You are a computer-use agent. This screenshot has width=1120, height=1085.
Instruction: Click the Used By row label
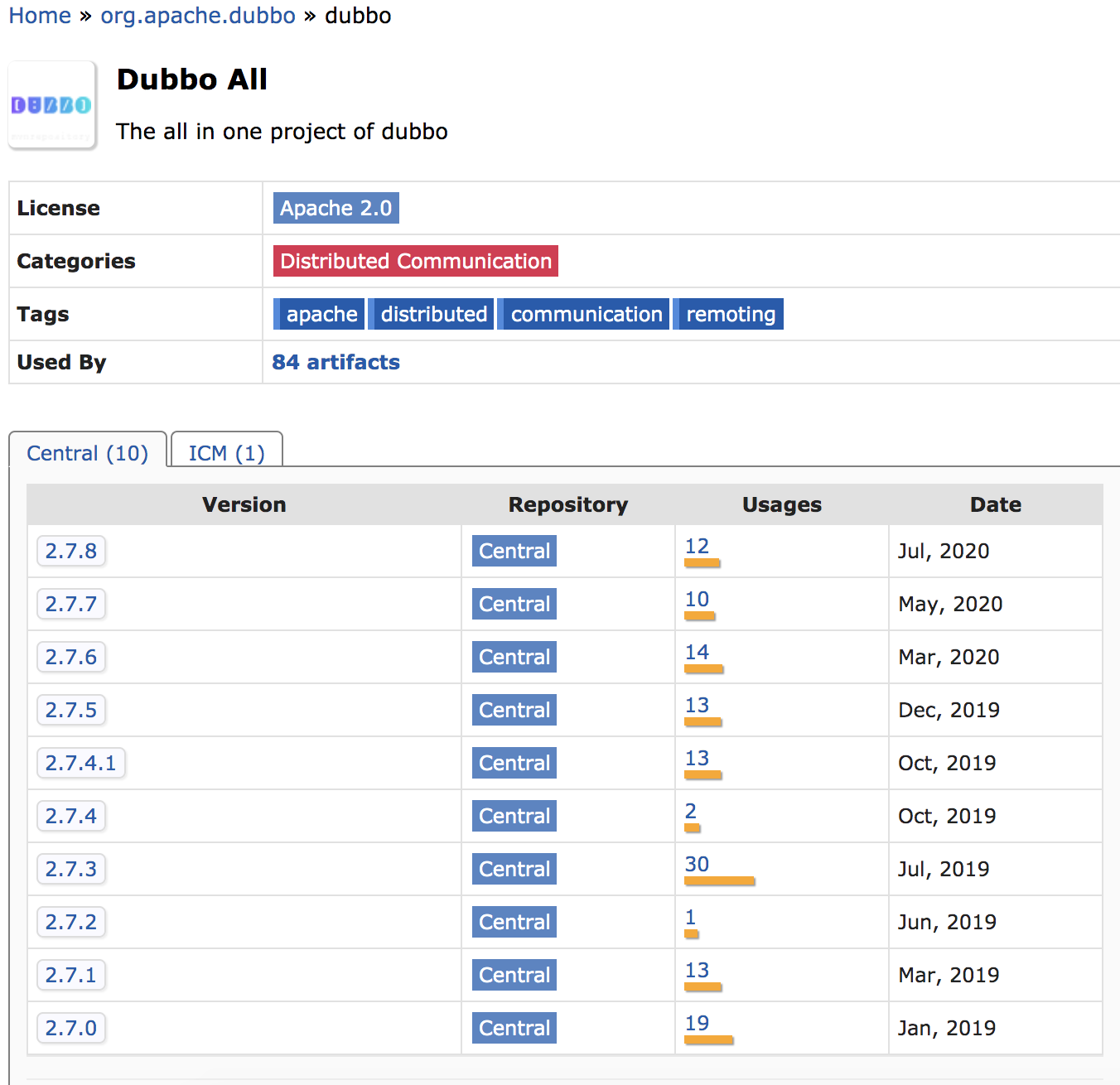pyautogui.click(x=61, y=362)
